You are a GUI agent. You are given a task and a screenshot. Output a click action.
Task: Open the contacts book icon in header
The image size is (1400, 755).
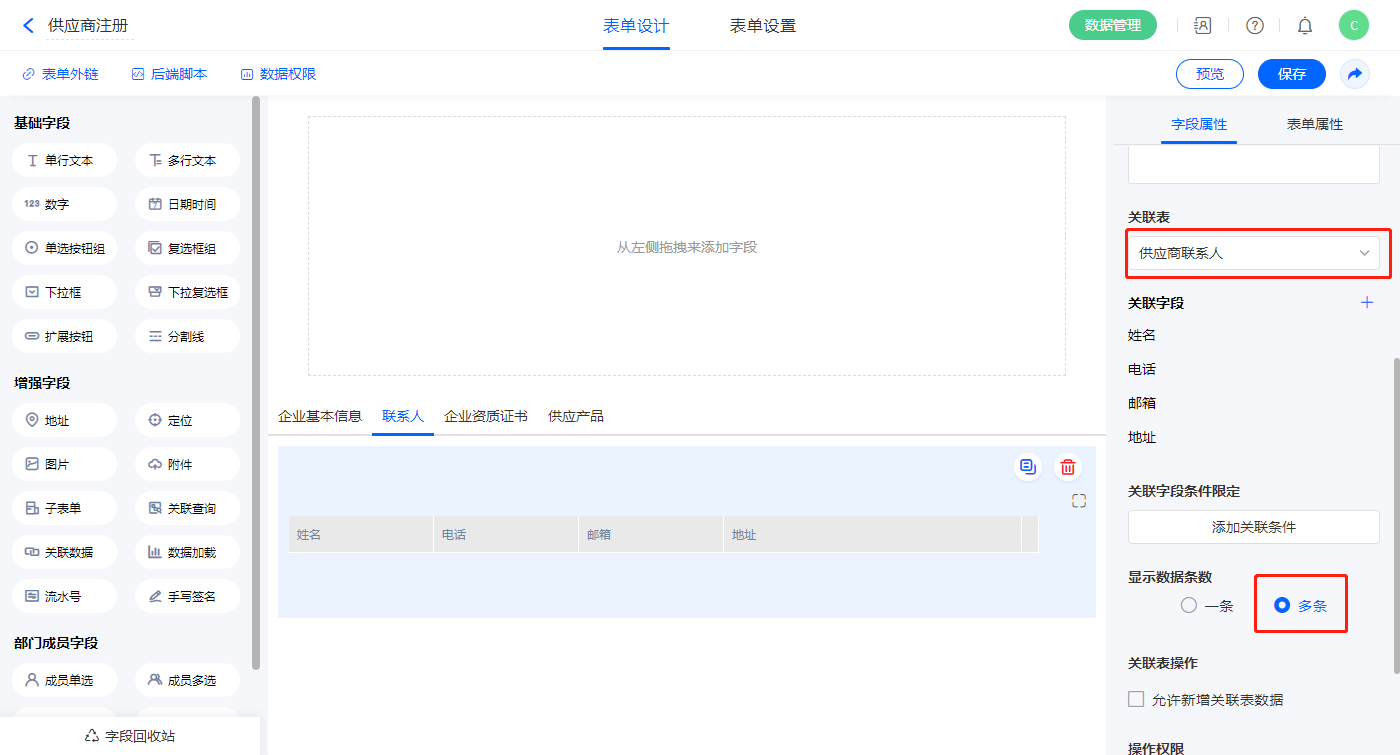point(1203,26)
